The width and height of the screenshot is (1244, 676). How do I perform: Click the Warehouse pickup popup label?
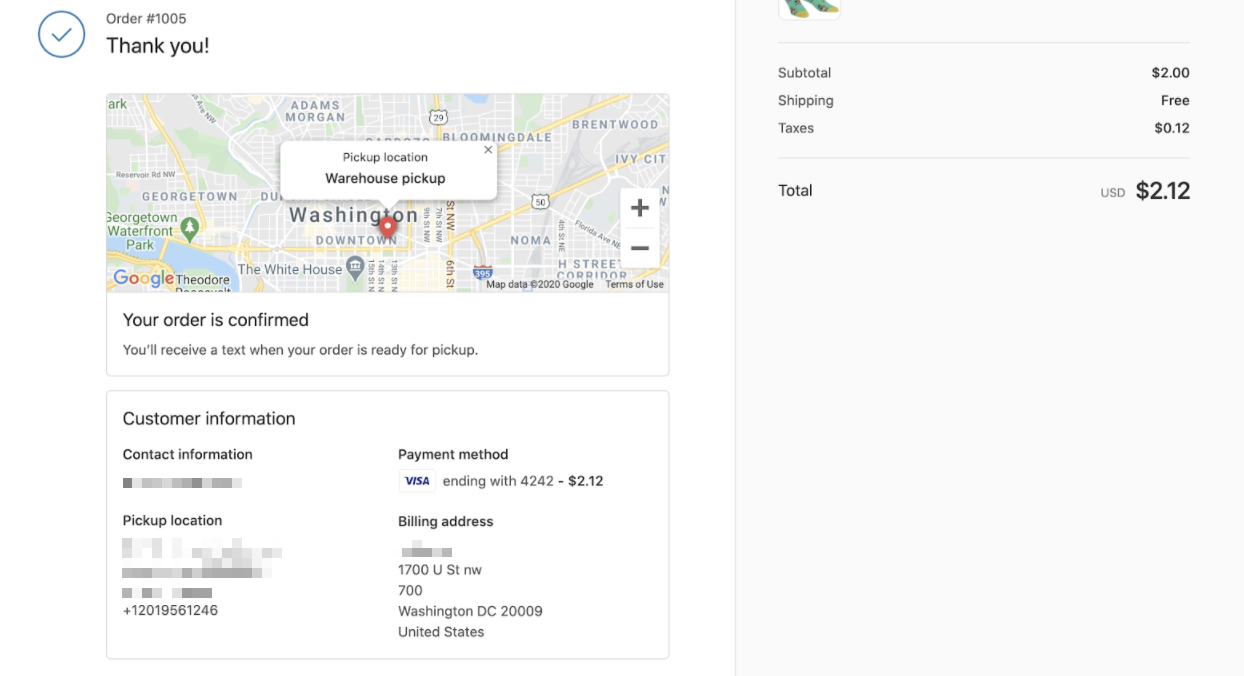click(x=385, y=178)
